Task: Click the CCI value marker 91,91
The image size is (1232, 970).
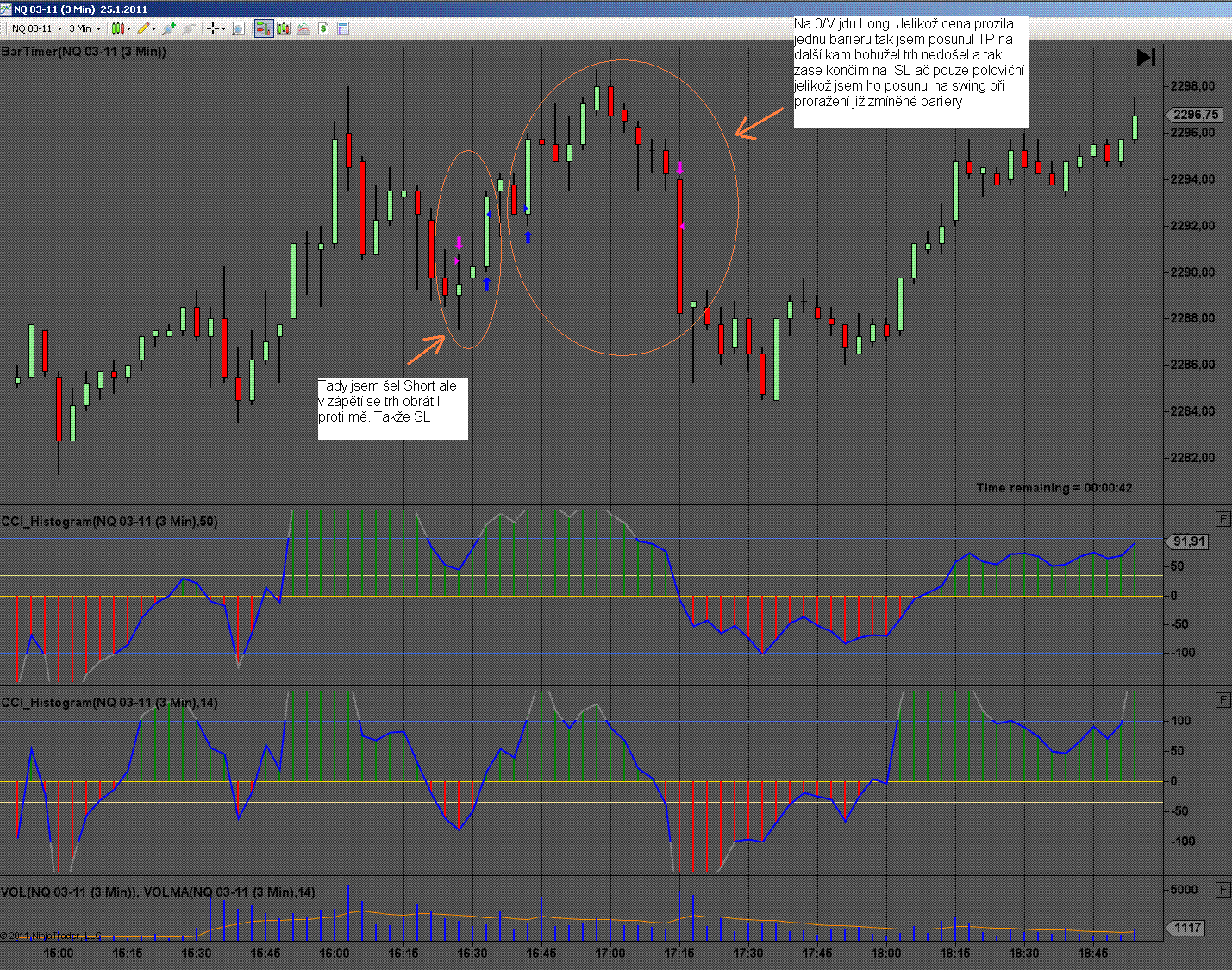Action: pyautogui.click(x=1188, y=541)
